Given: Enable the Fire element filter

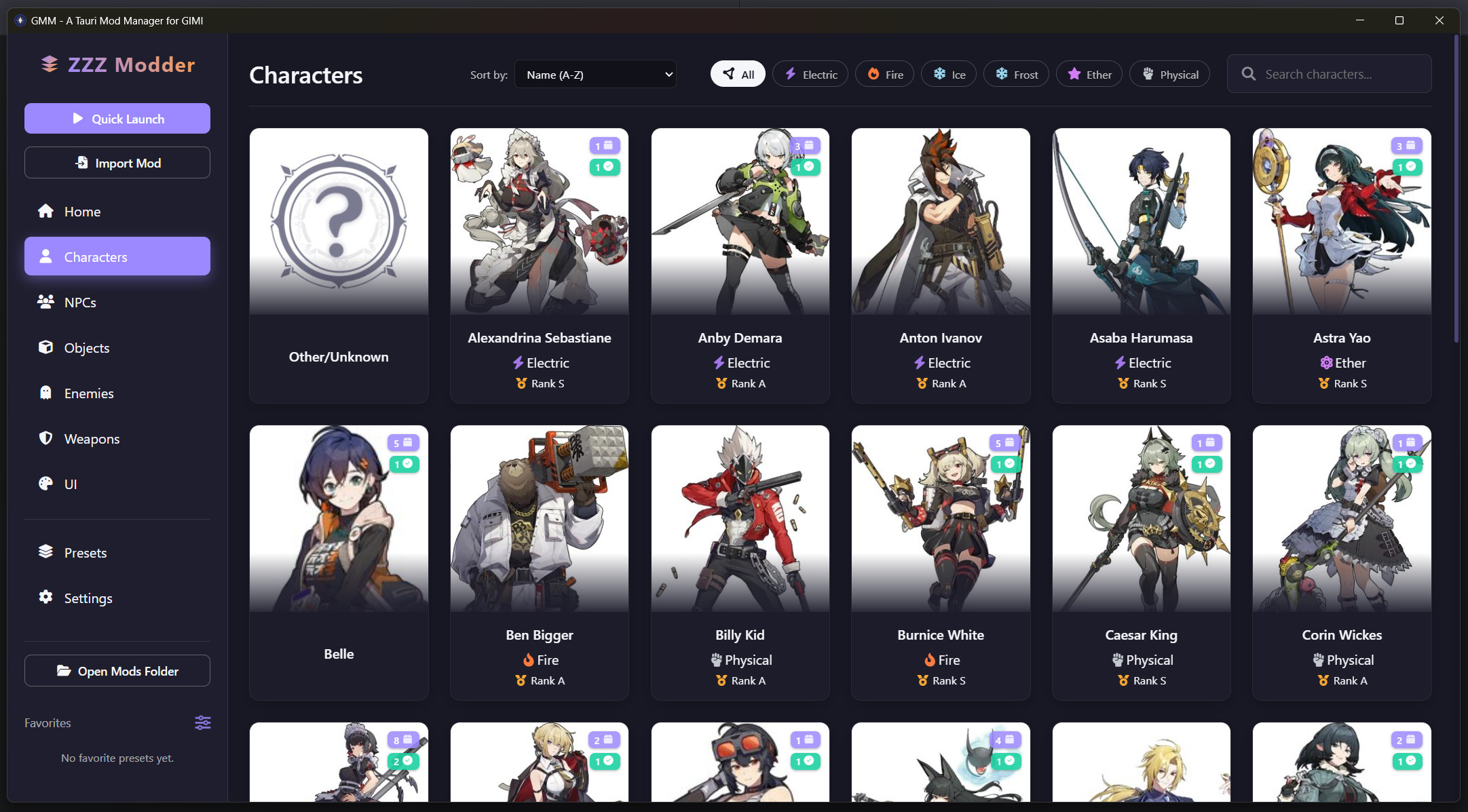Looking at the screenshot, I should pos(884,73).
